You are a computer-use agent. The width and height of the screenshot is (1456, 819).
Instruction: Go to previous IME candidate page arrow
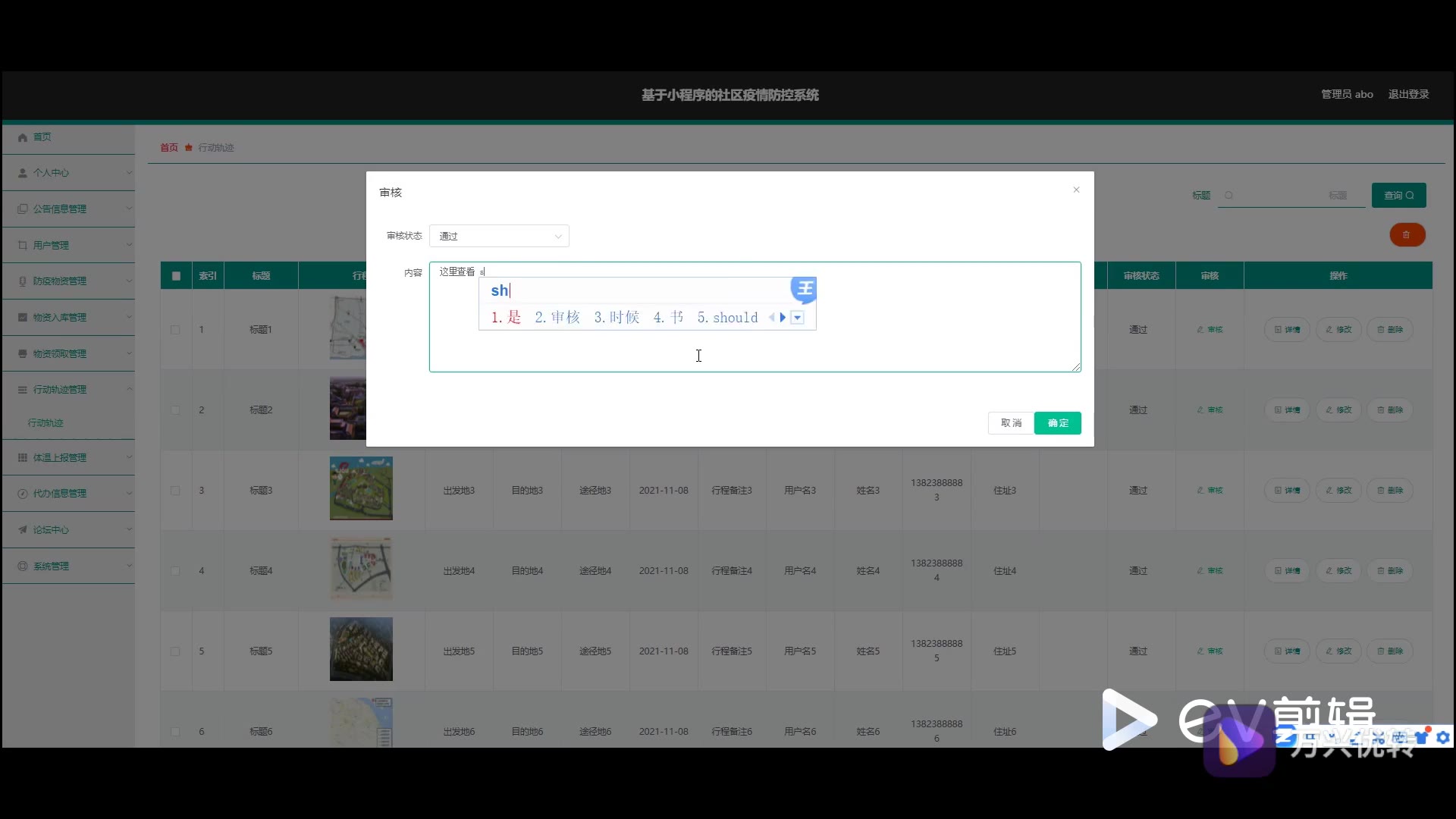click(x=772, y=318)
